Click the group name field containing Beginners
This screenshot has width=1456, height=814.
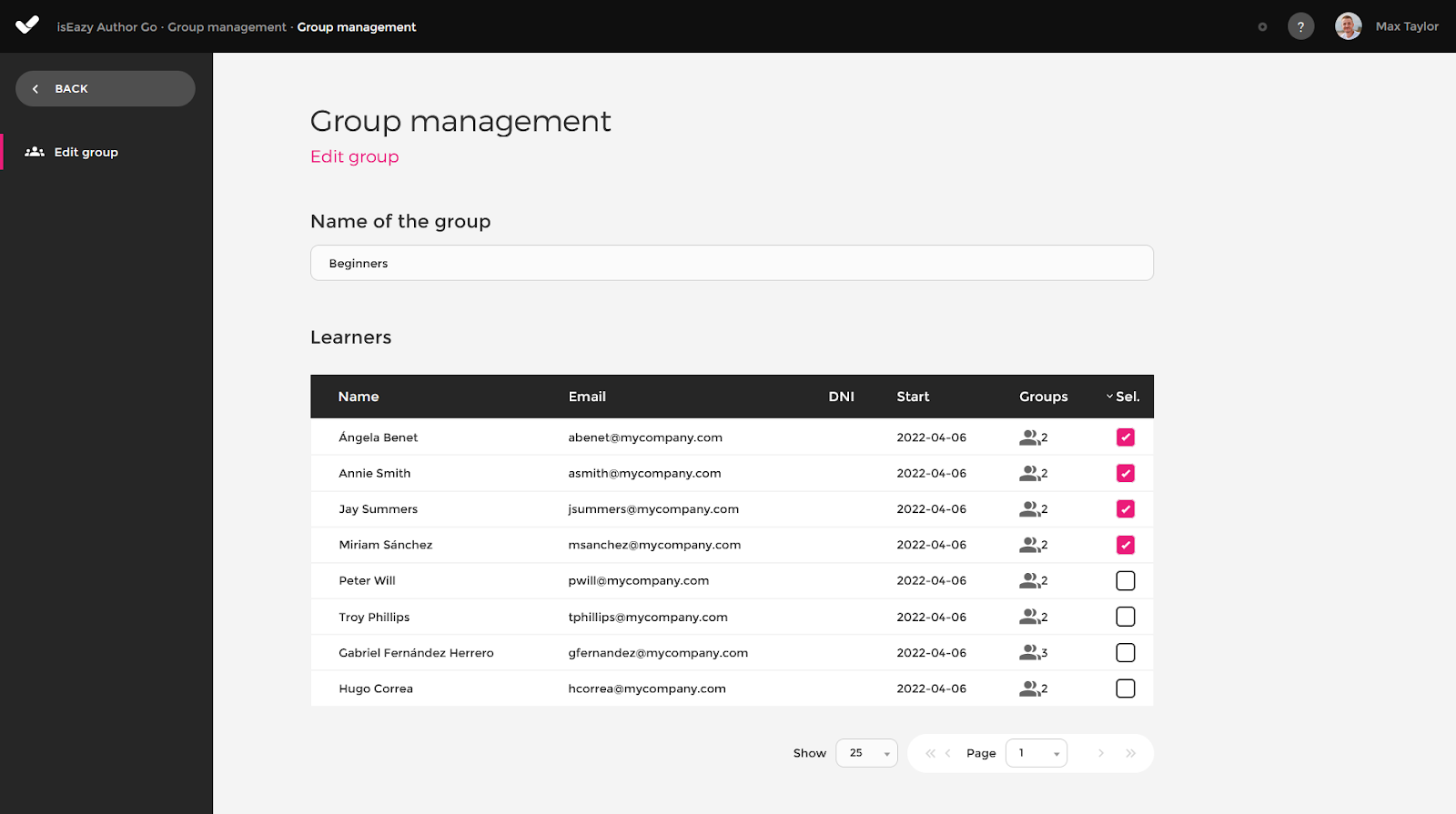pos(732,263)
